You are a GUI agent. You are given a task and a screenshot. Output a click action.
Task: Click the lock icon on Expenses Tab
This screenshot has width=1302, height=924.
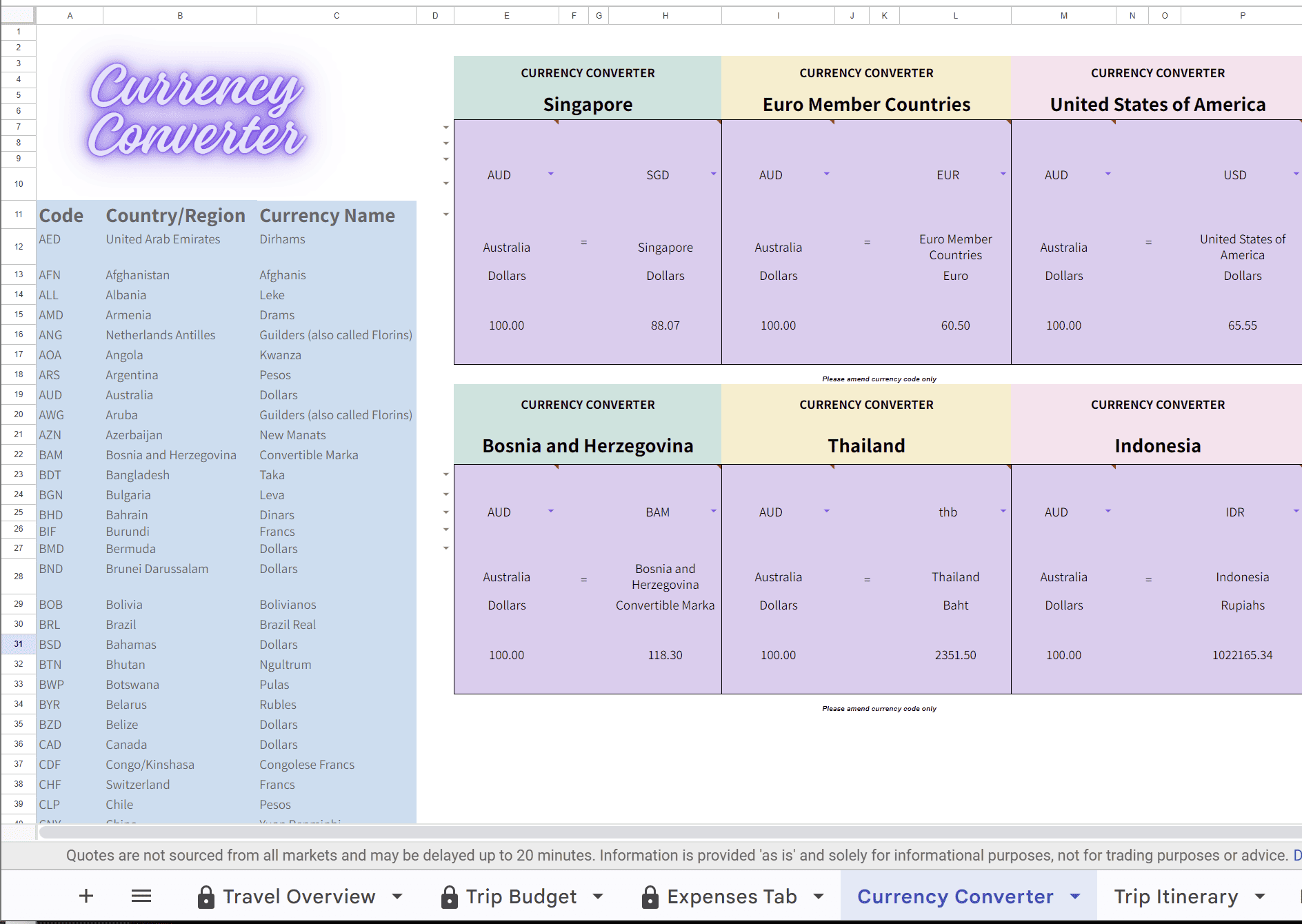(x=650, y=896)
